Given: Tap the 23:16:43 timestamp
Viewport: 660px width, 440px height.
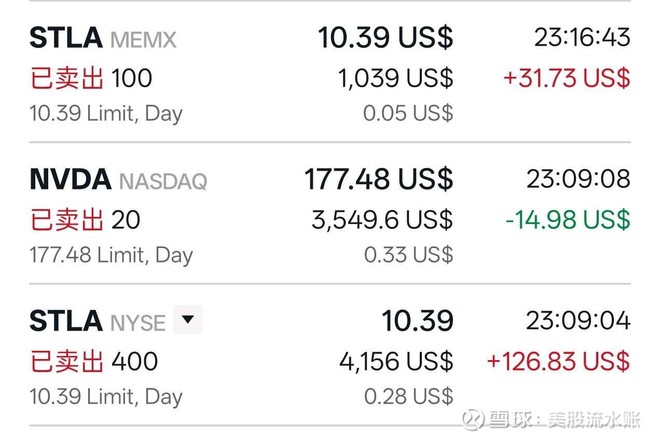Looking at the screenshot, I should (x=581, y=38).
